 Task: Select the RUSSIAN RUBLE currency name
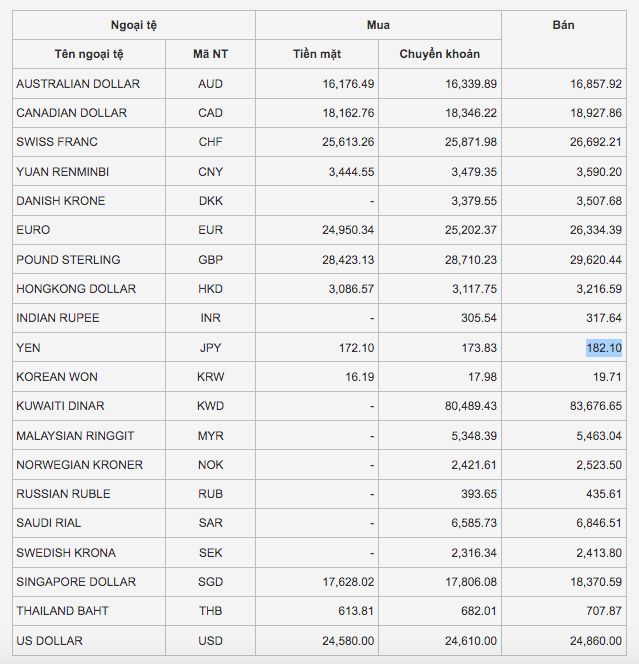pyautogui.click(x=63, y=494)
